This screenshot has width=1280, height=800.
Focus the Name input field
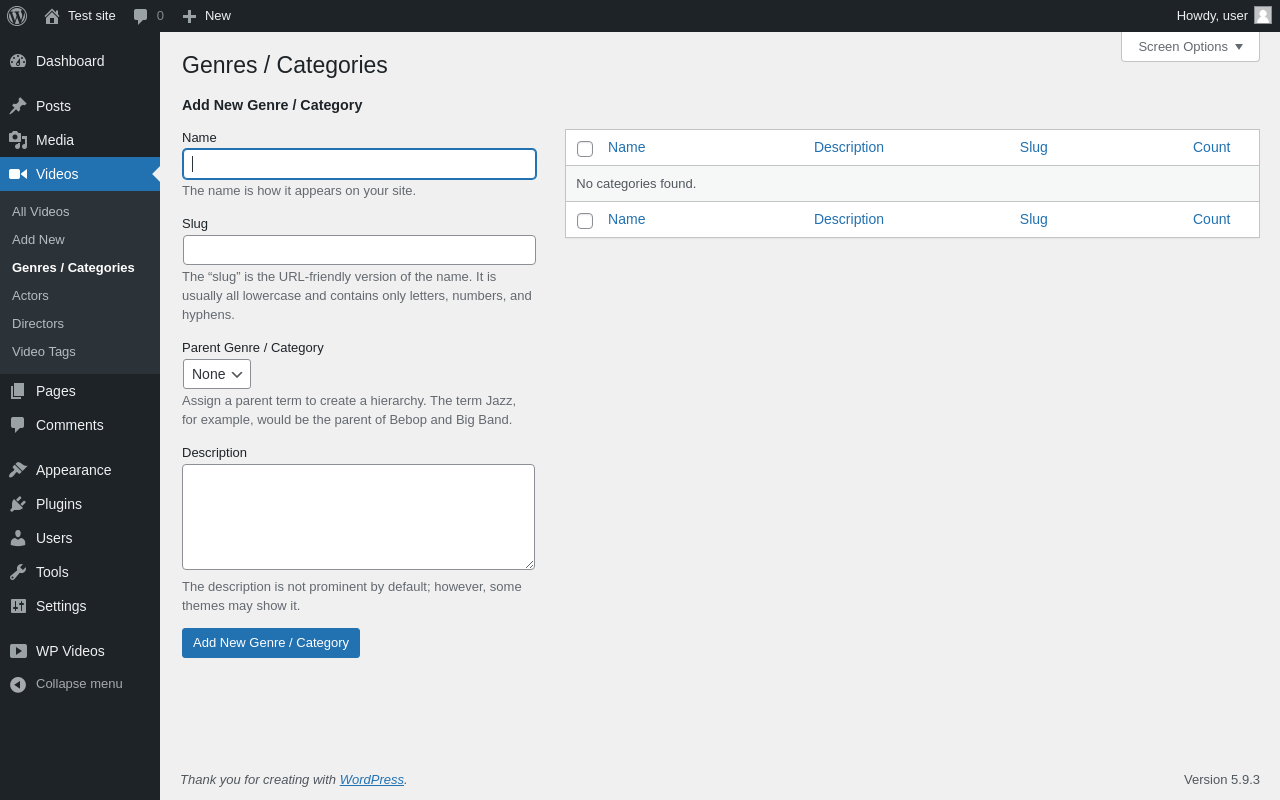pos(359,164)
